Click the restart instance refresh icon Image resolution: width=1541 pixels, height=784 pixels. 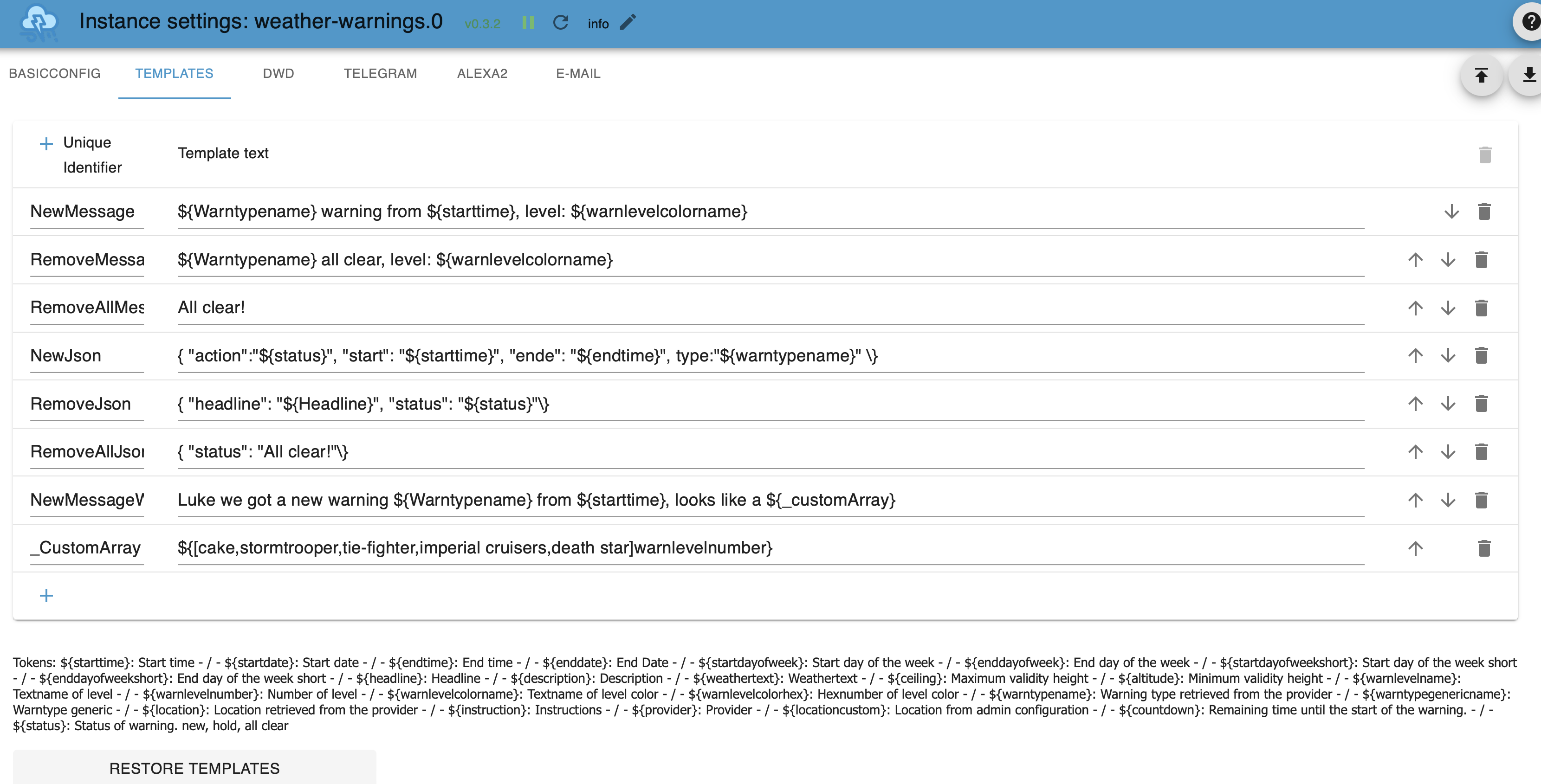coord(560,23)
